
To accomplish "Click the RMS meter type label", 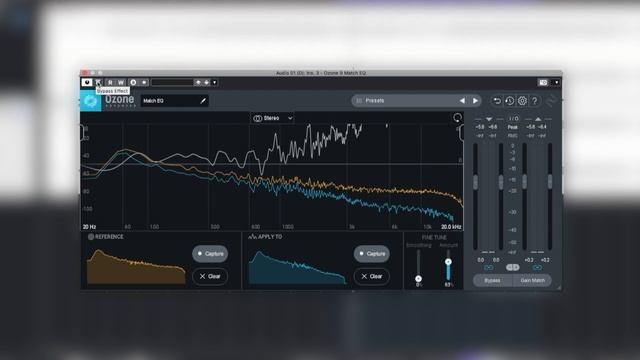I will point(513,136).
